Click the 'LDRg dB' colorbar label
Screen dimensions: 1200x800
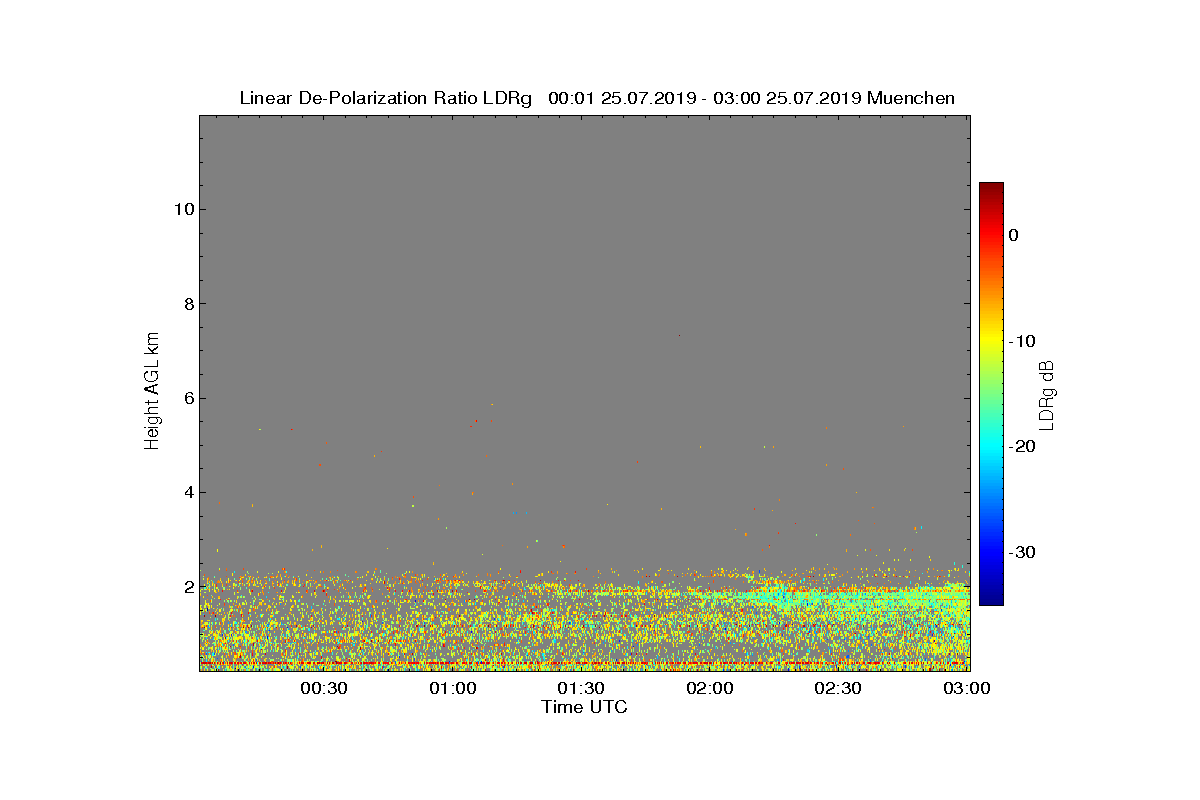pyautogui.click(x=1047, y=394)
